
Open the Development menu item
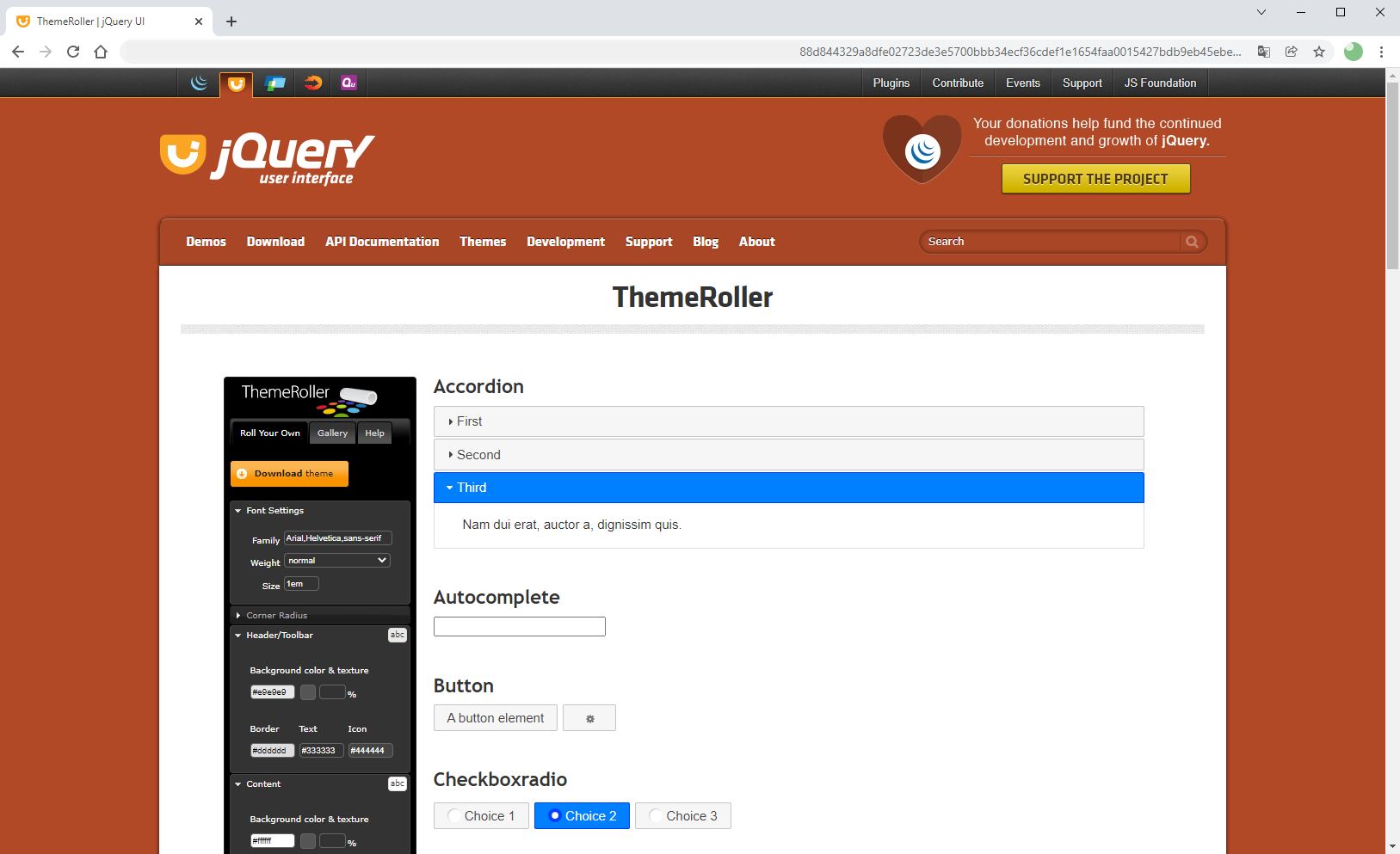coord(565,242)
